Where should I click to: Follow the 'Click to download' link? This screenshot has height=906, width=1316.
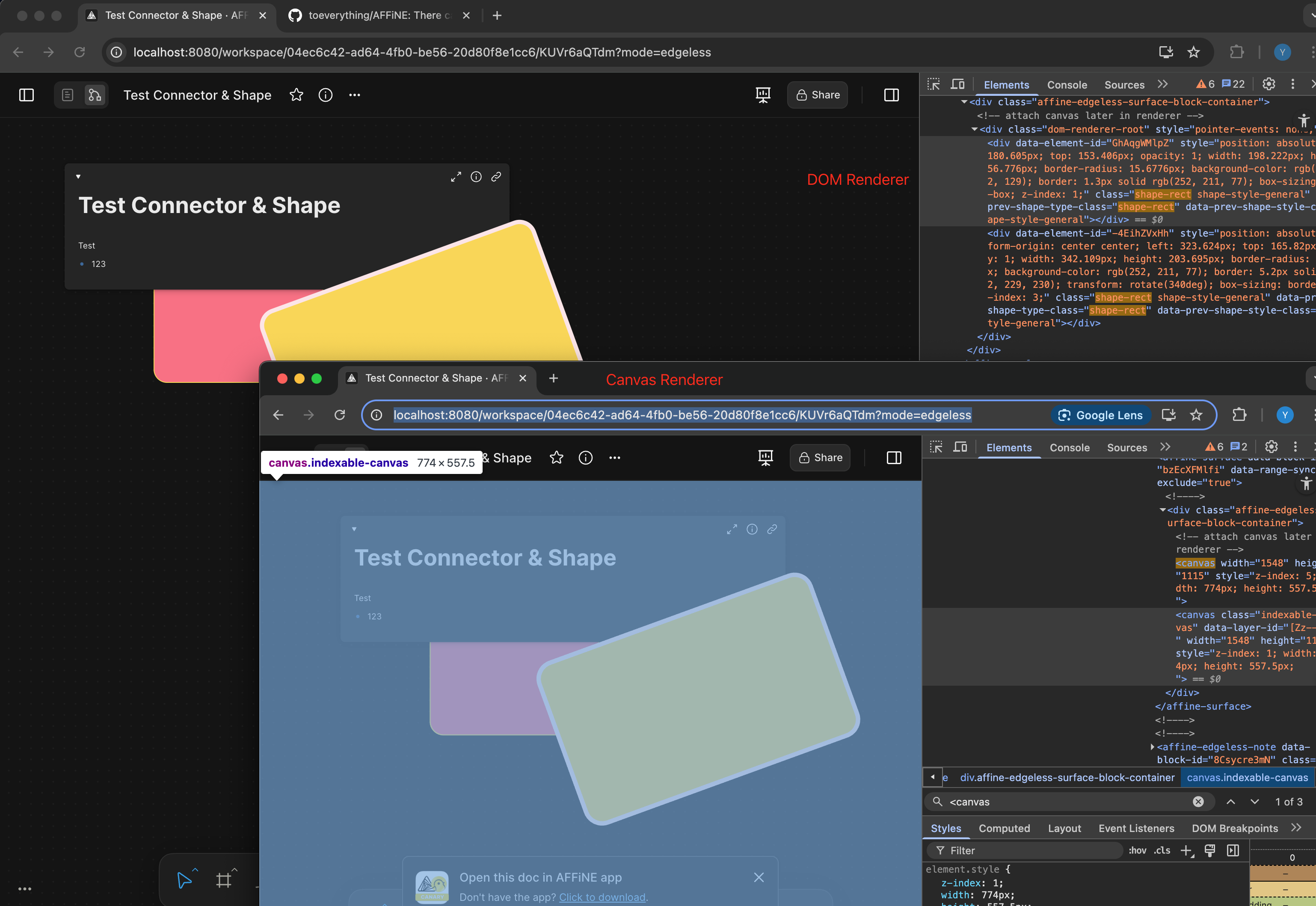click(x=602, y=897)
